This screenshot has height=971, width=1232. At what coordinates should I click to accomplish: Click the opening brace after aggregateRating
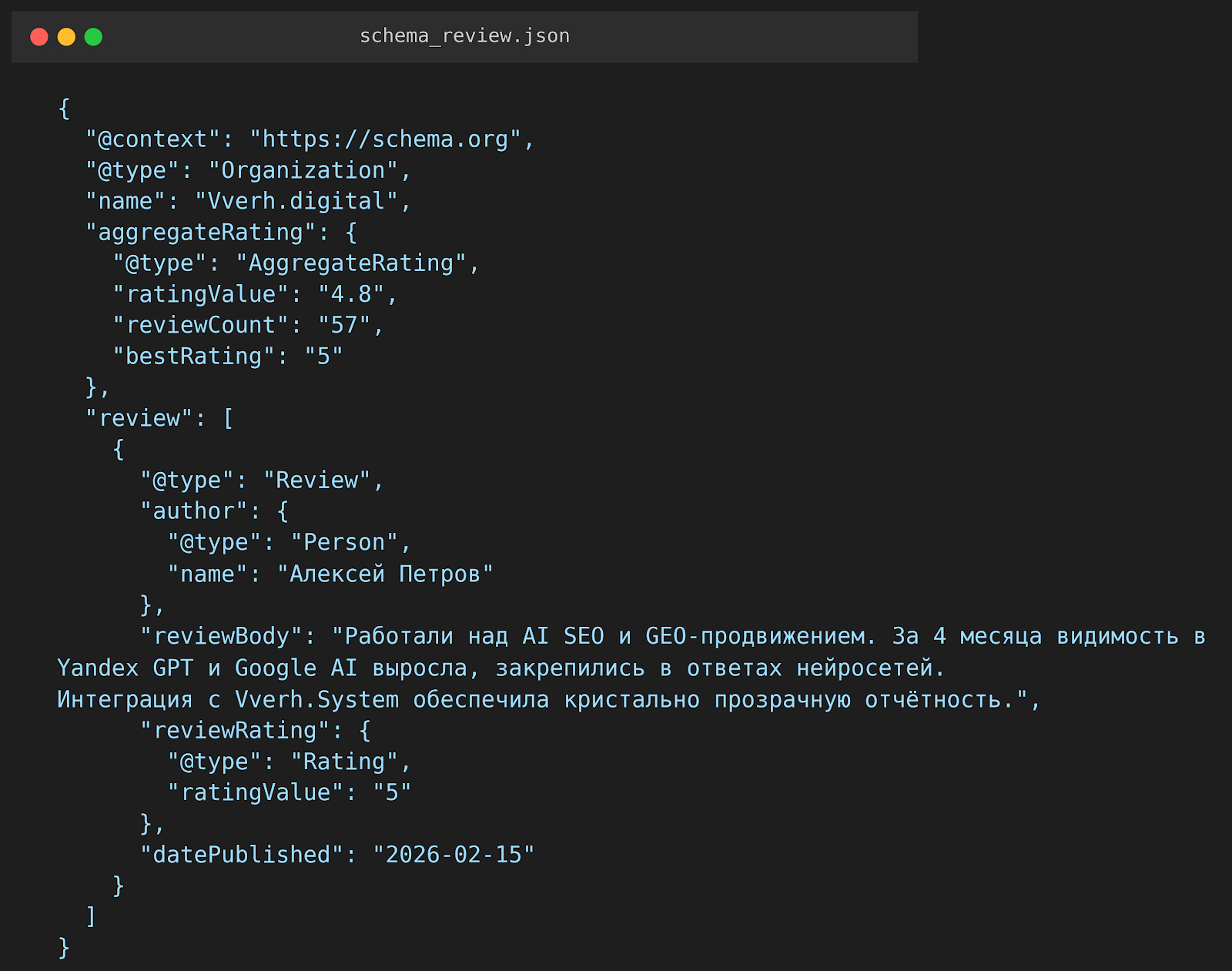click(351, 233)
